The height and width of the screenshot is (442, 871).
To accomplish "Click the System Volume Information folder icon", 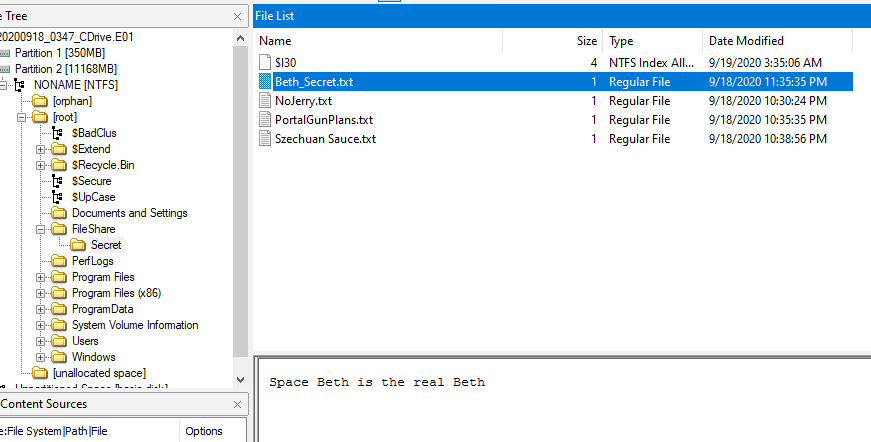I will point(59,325).
